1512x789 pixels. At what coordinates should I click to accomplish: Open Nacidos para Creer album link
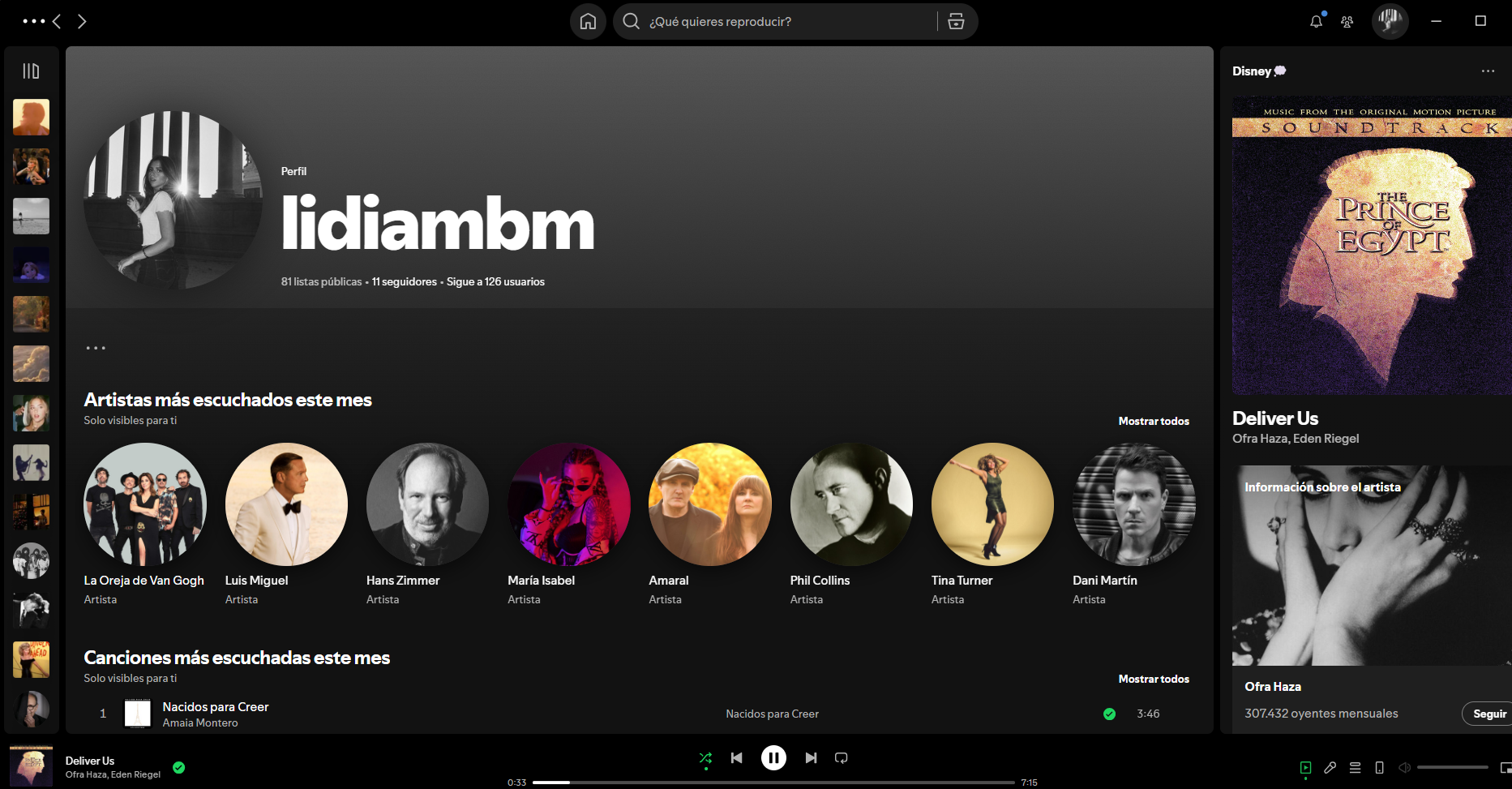(x=772, y=714)
